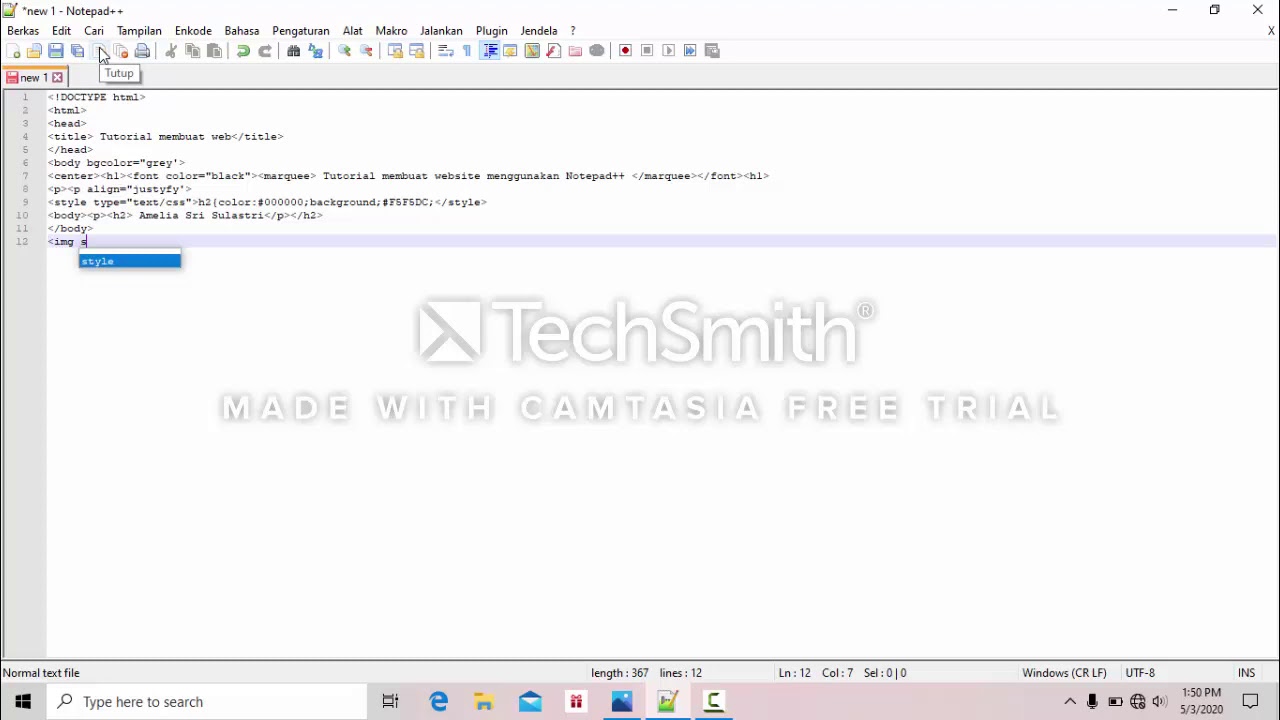The height and width of the screenshot is (720, 1280).
Task: Open the Berkas menu
Action: (23, 31)
